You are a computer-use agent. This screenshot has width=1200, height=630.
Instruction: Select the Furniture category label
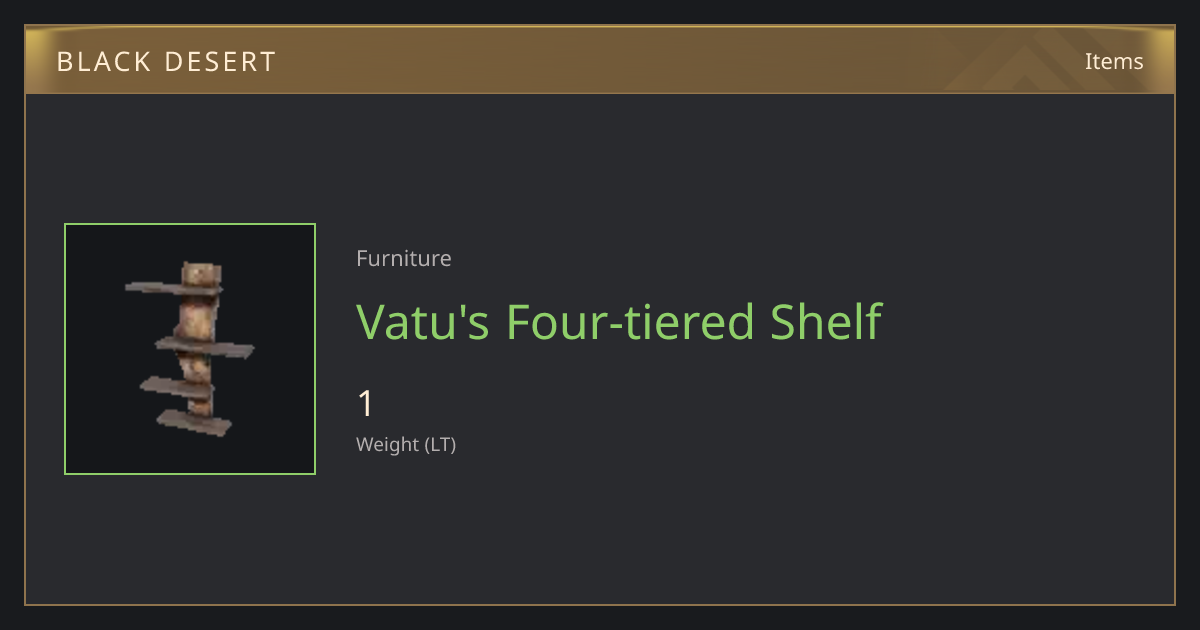click(x=404, y=258)
